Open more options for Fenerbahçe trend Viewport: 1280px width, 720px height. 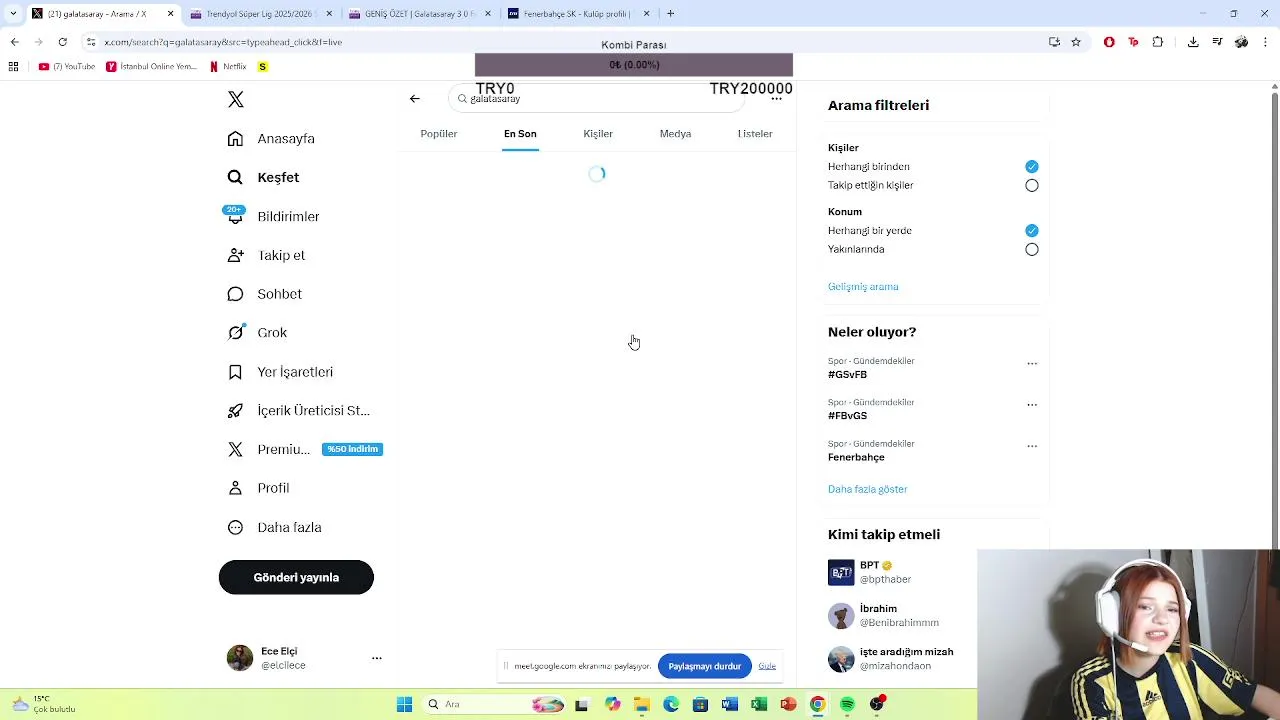[1032, 446]
